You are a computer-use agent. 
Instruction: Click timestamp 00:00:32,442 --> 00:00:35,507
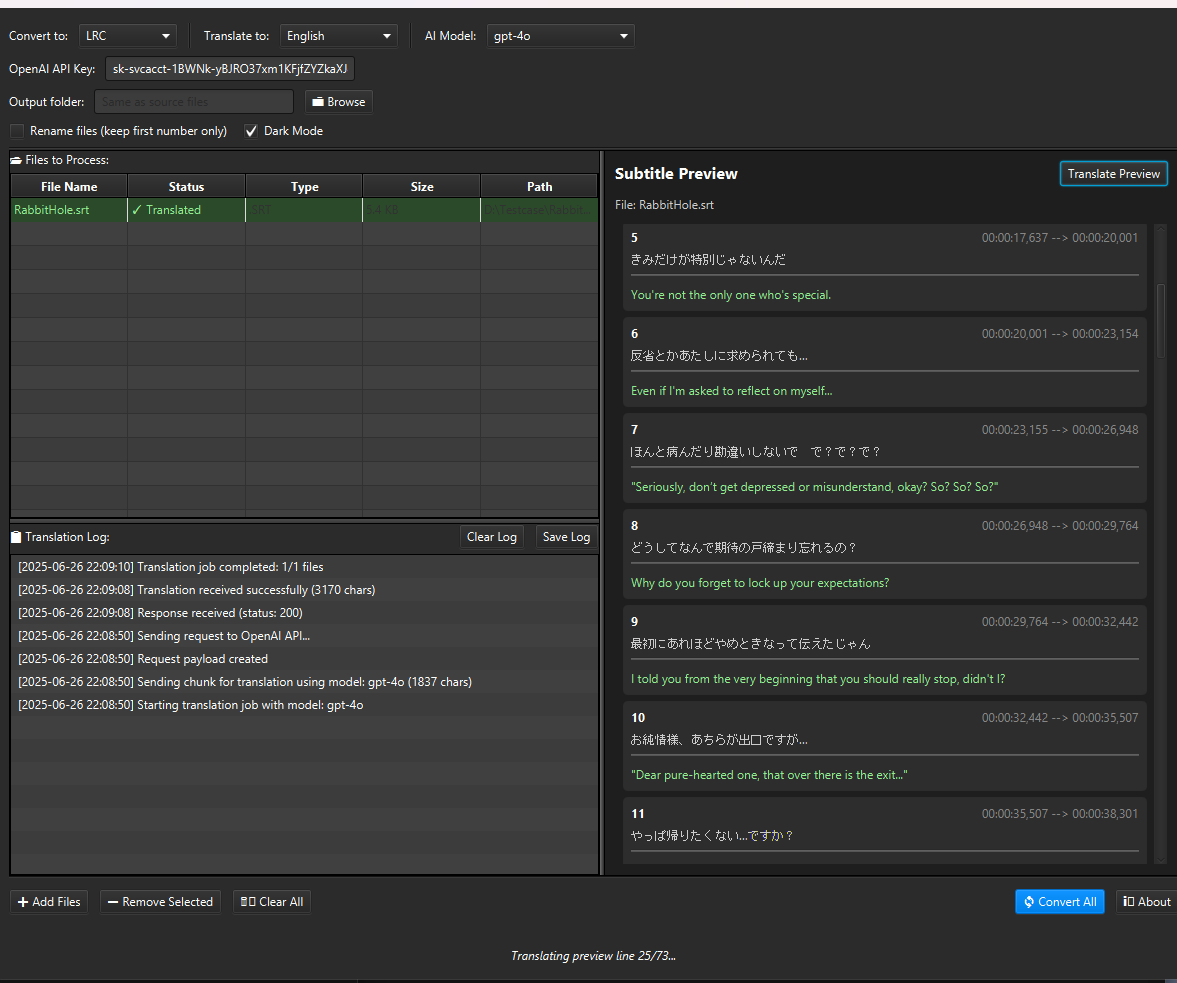click(x=1059, y=718)
